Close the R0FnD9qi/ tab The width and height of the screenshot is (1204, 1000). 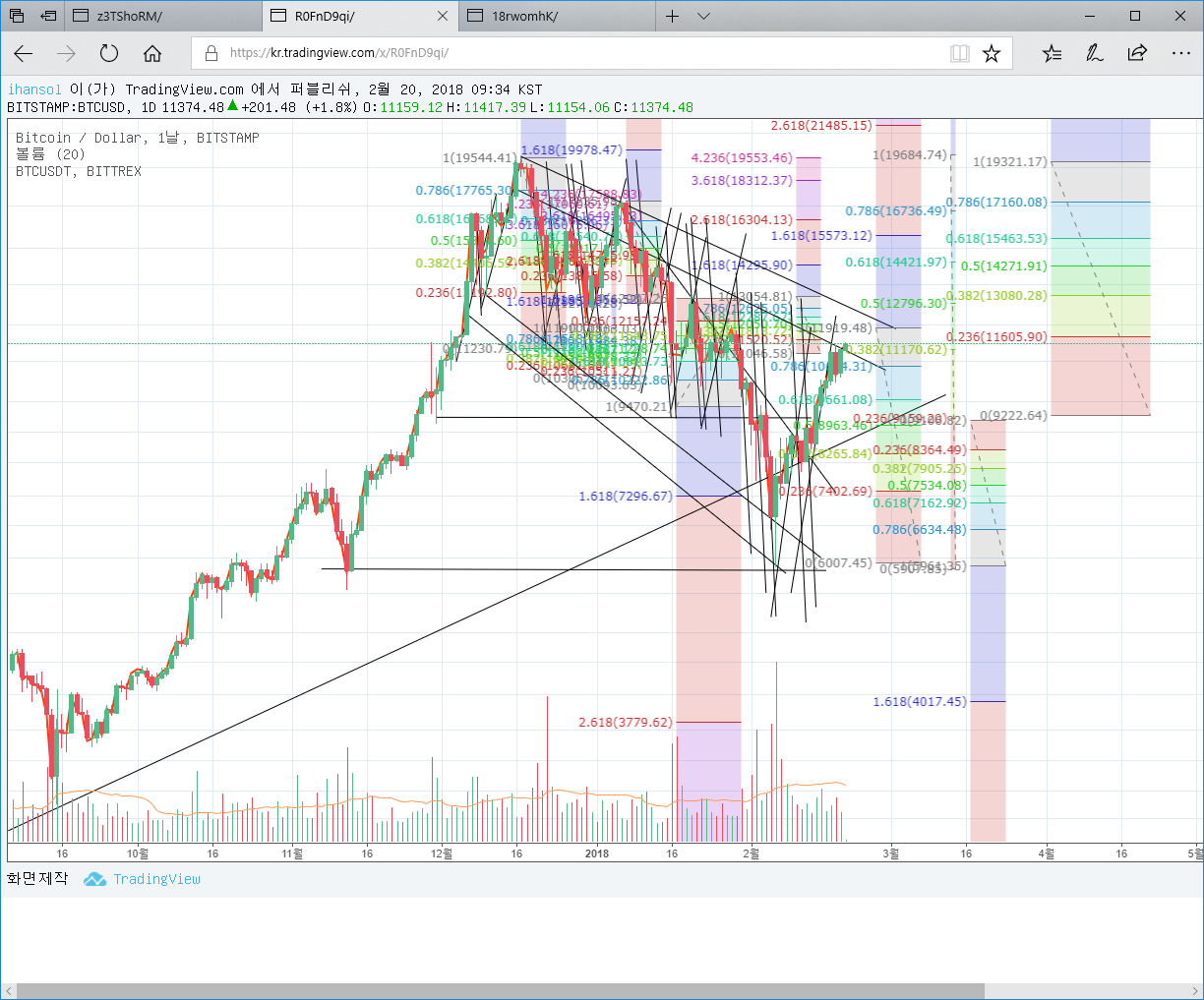pyautogui.click(x=443, y=16)
